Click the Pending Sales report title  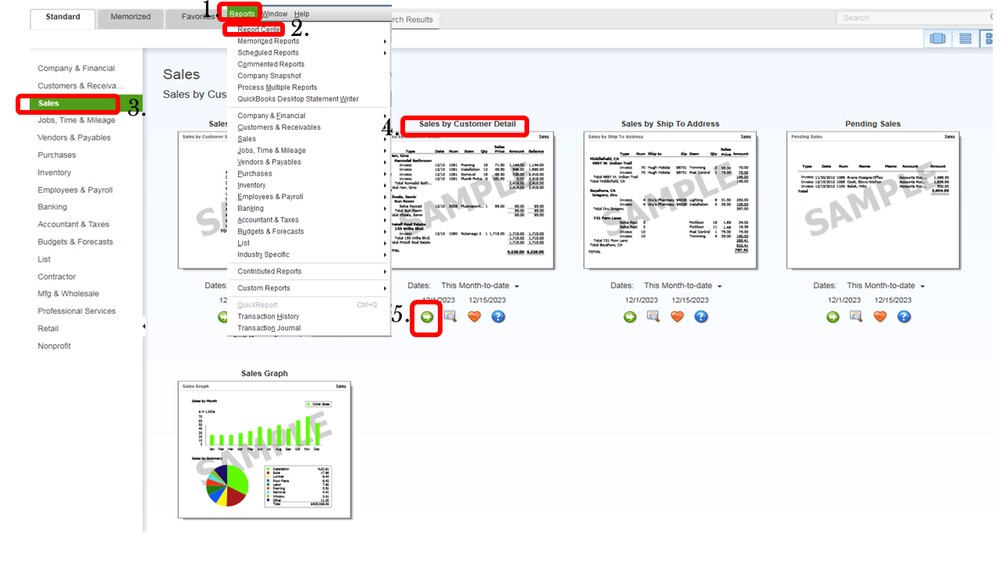[873, 124]
